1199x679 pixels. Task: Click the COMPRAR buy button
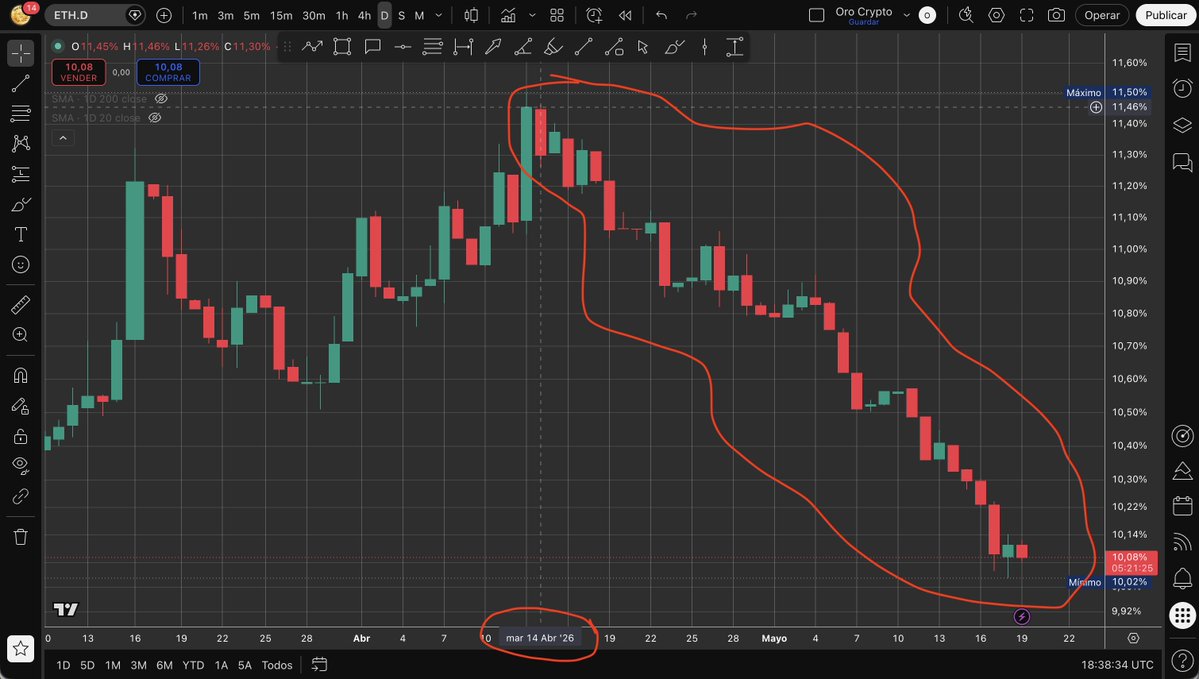[168, 72]
